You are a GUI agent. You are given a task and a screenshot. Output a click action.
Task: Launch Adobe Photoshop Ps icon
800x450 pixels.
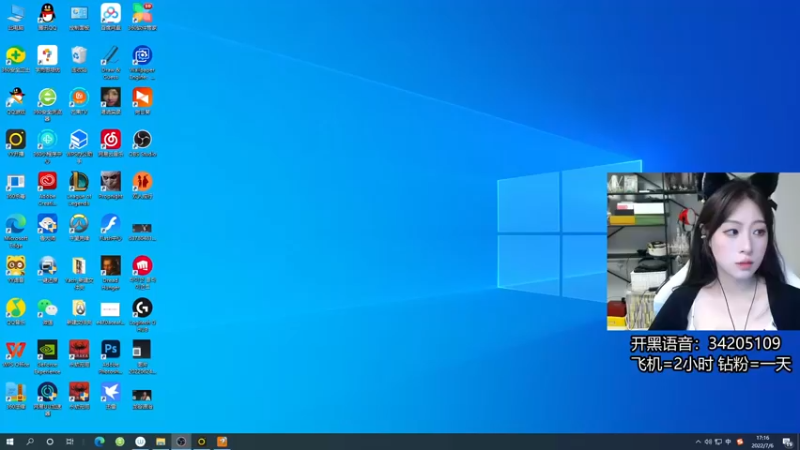(111, 357)
